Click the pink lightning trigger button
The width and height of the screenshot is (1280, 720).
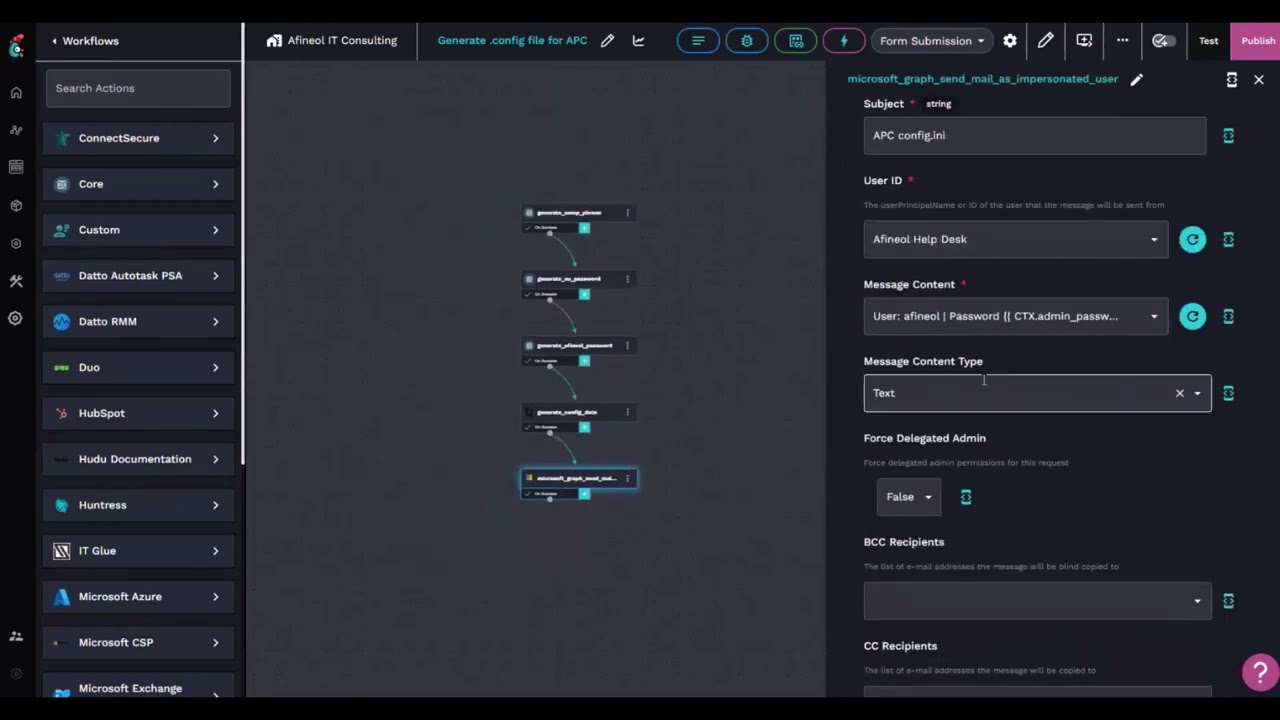(x=844, y=41)
